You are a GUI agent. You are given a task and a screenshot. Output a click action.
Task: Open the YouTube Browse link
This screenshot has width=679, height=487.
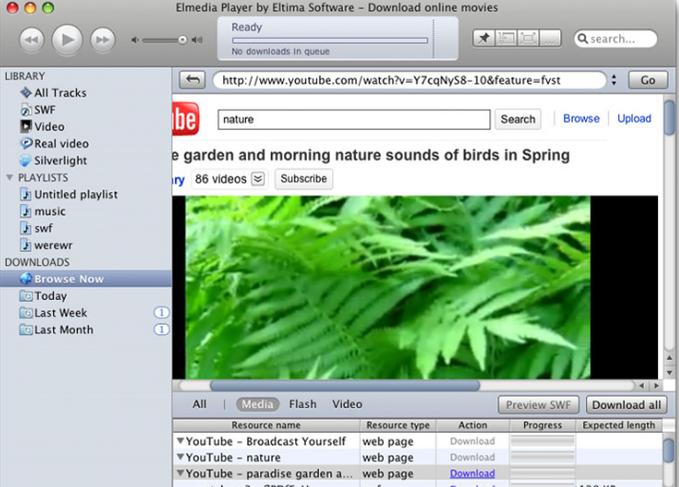581,119
